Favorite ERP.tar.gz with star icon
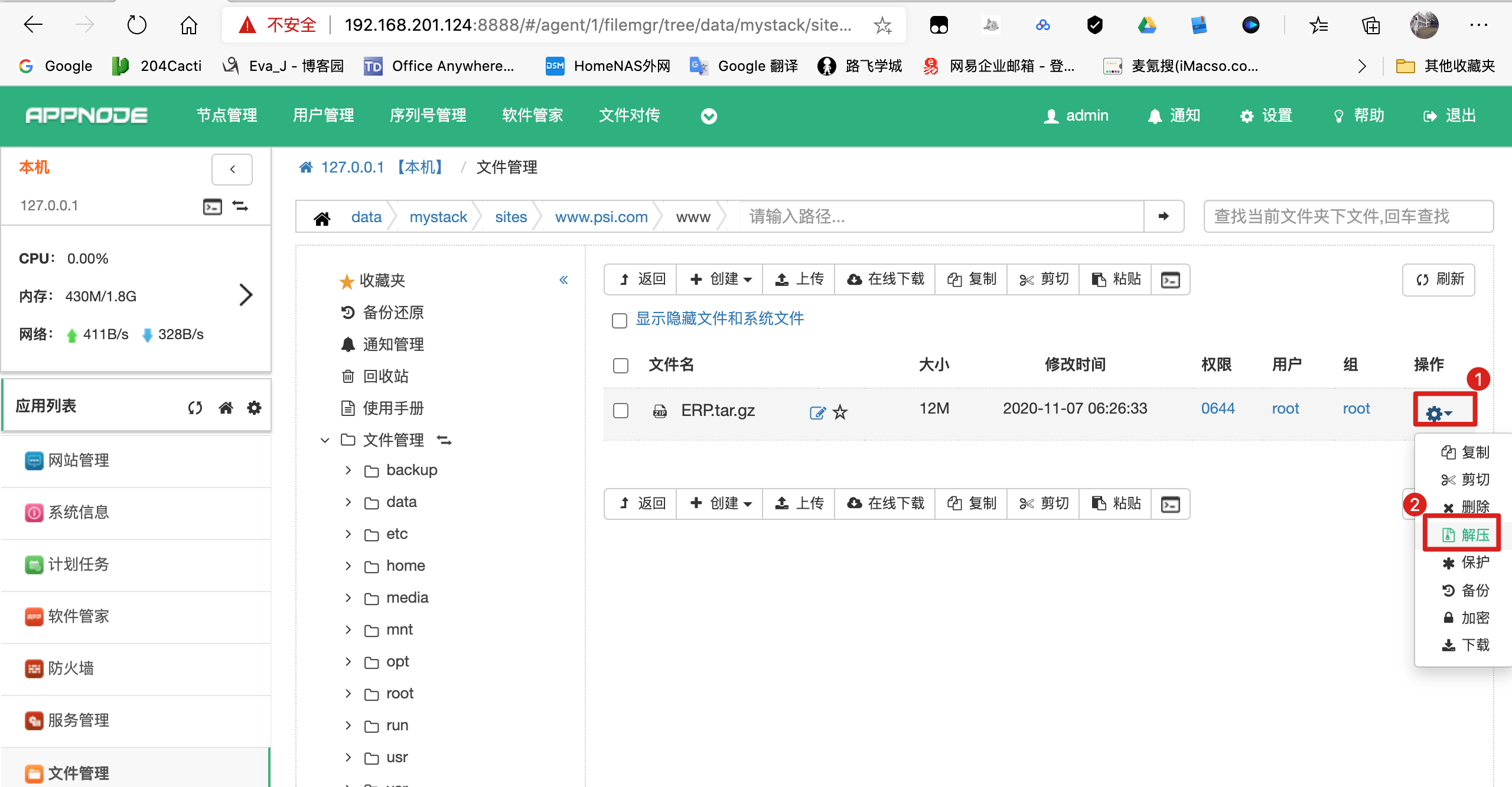The height and width of the screenshot is (787, 1512). (840, 412)
